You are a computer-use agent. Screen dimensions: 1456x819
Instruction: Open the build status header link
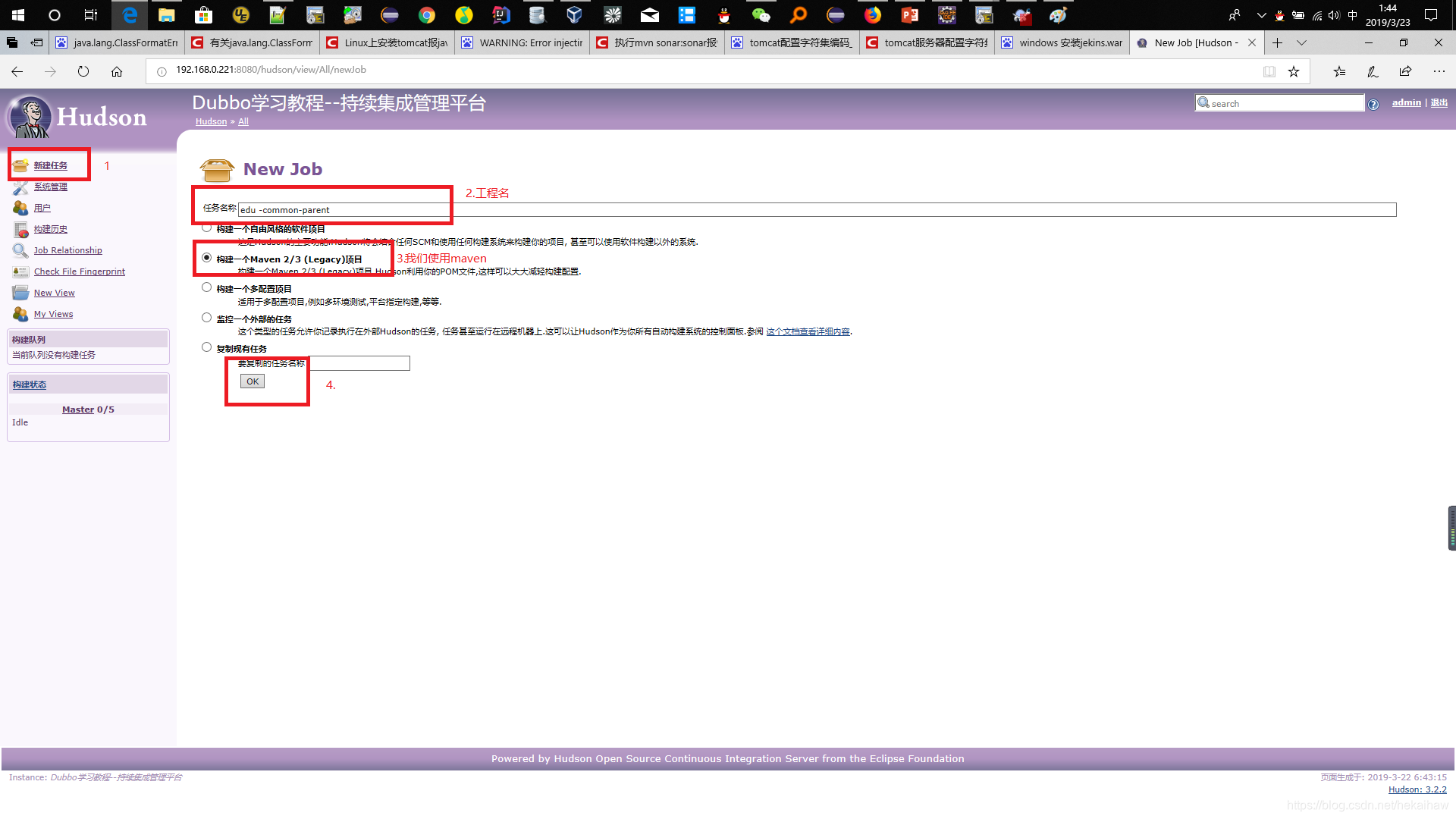29,385
